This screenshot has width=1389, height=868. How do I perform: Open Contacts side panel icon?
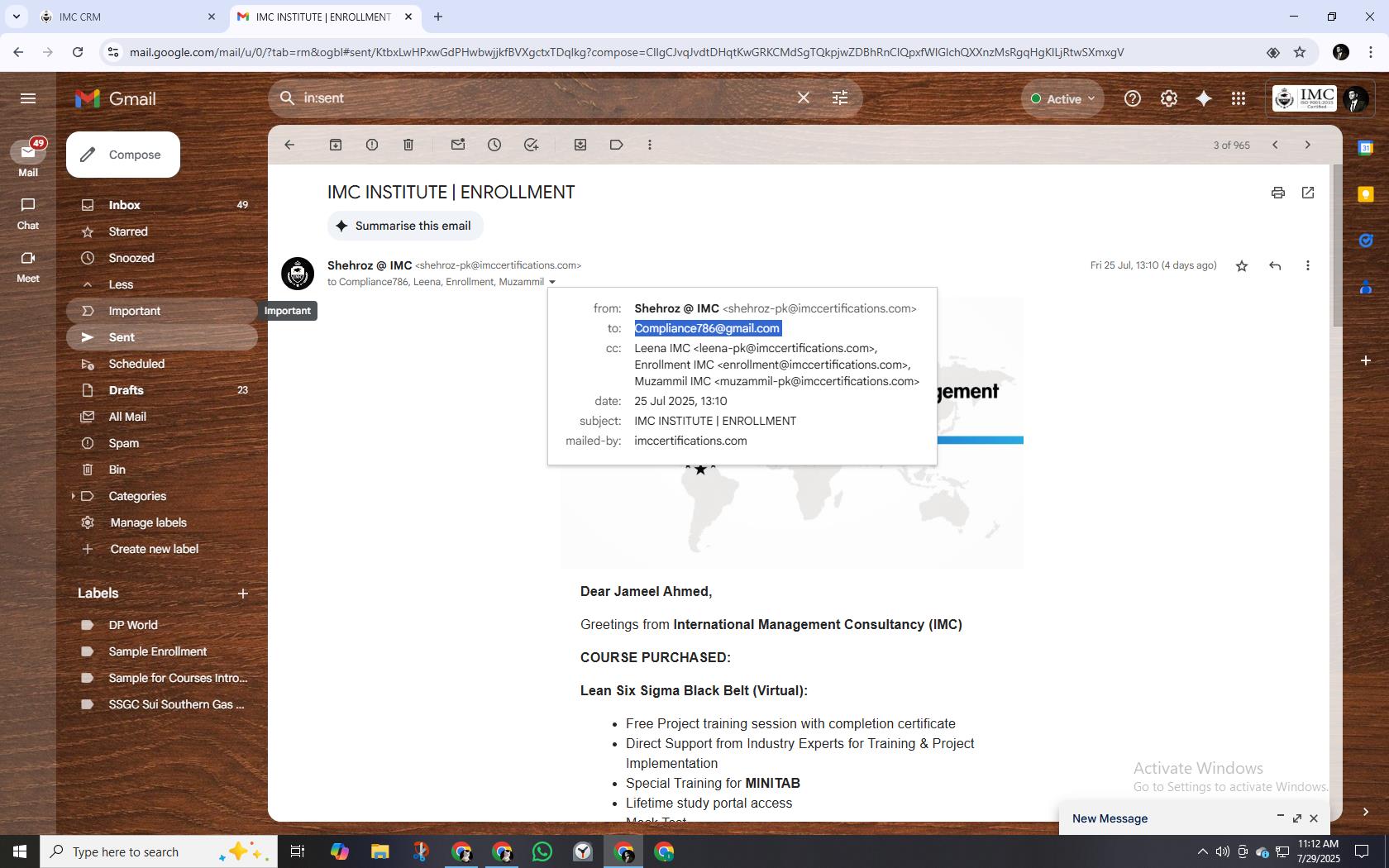[x=1366, y=287]
